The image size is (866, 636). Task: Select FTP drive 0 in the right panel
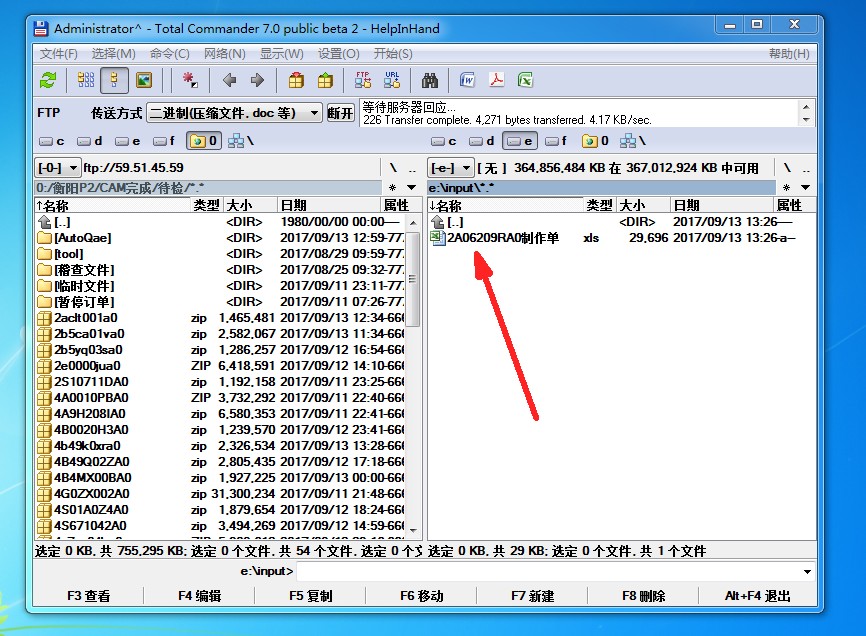pyautogui.click(x=595, y=141)
